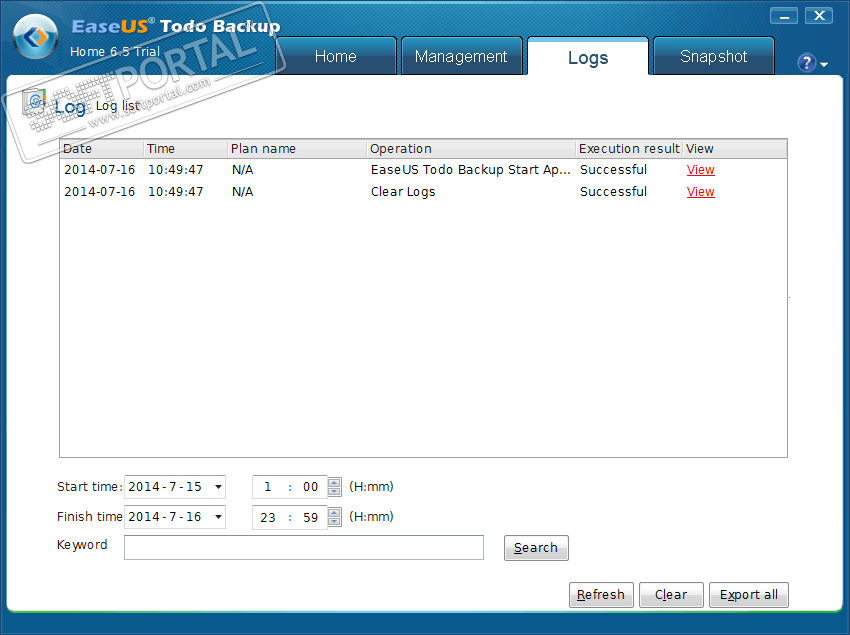Sort logs by the Date column header
850x635 pixels.
click(101, 149)
